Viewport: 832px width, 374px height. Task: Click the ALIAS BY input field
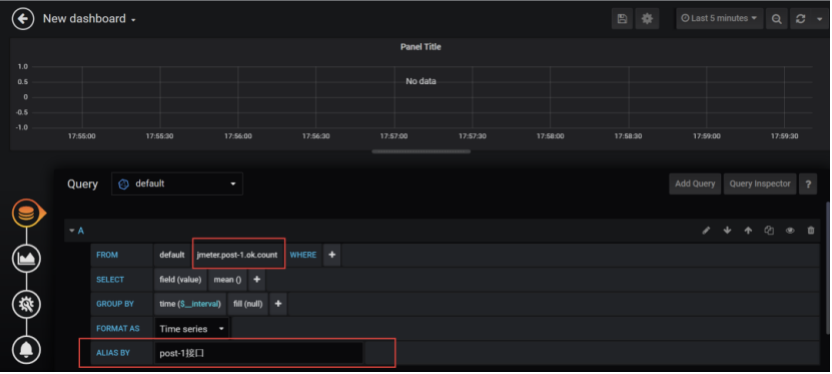[258, 353]
